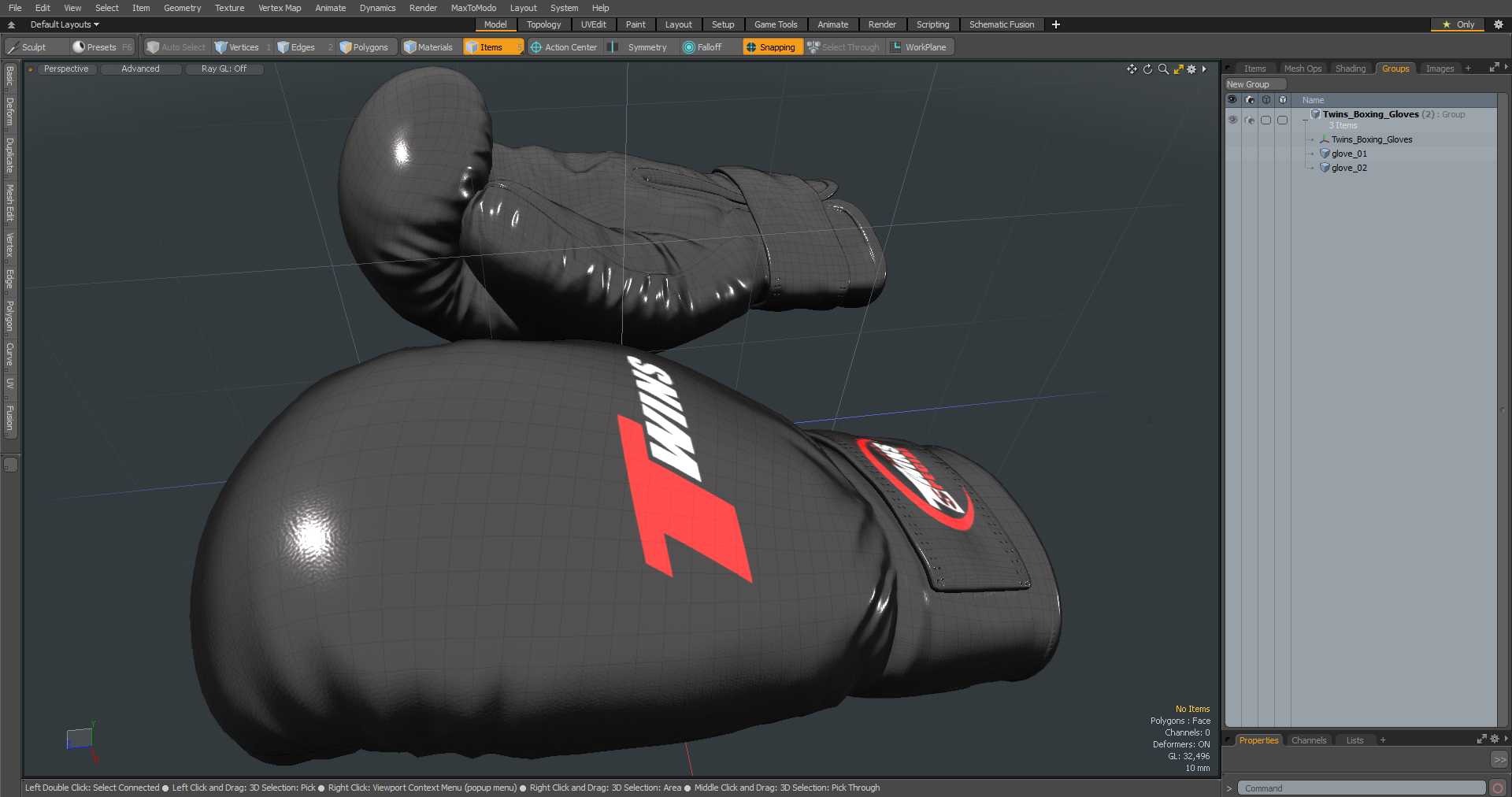Check the second box of Twins_Boxing_Gloves group

(1282, 120)
